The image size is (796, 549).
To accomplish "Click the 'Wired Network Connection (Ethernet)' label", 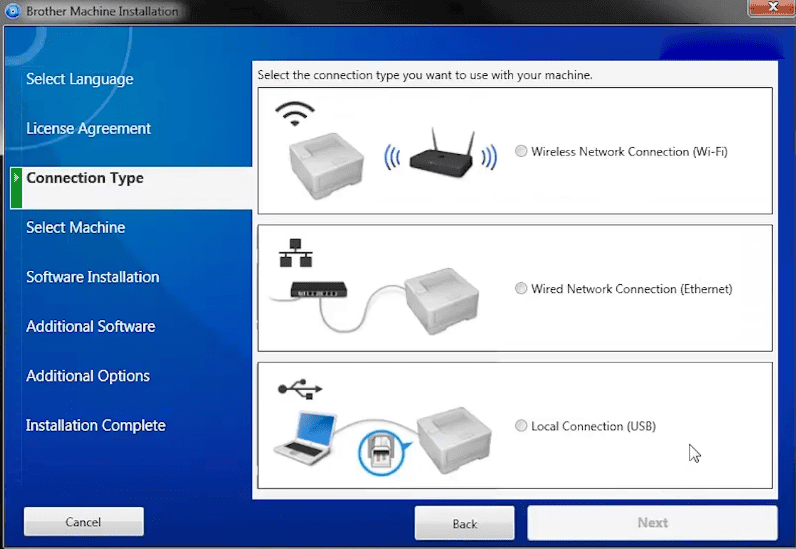I will coord(632,288).
